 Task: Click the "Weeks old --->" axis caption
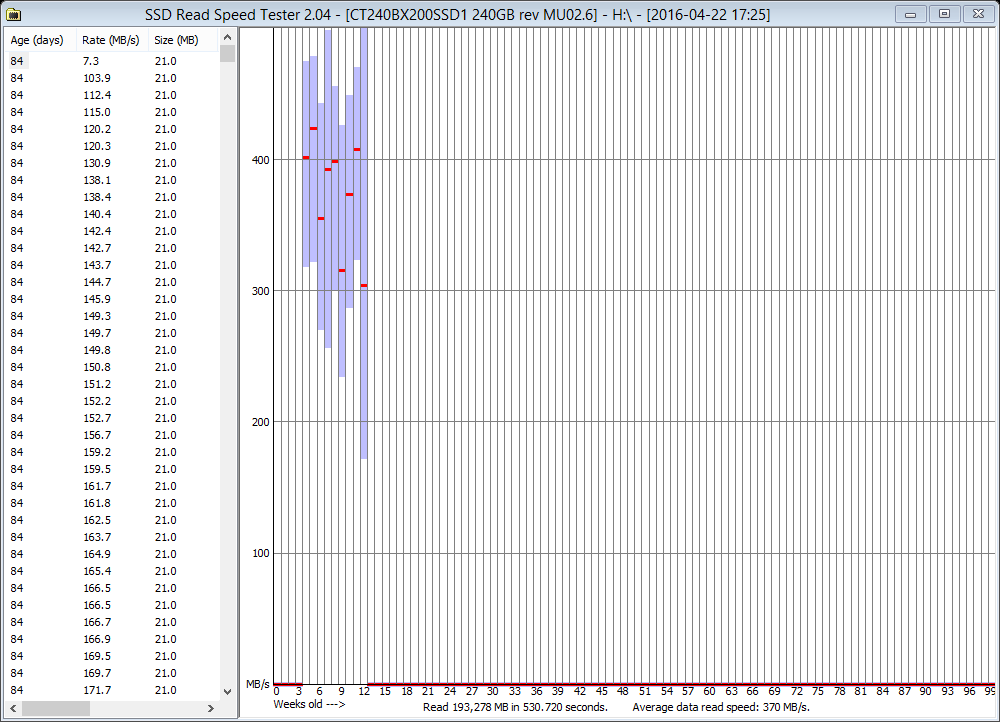(x=309, y=705)
